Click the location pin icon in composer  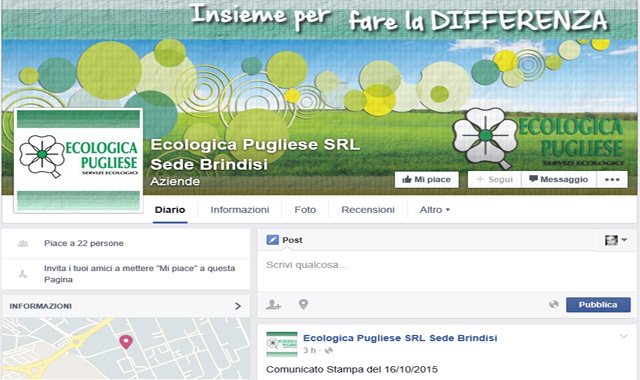[x=303, y=304]
